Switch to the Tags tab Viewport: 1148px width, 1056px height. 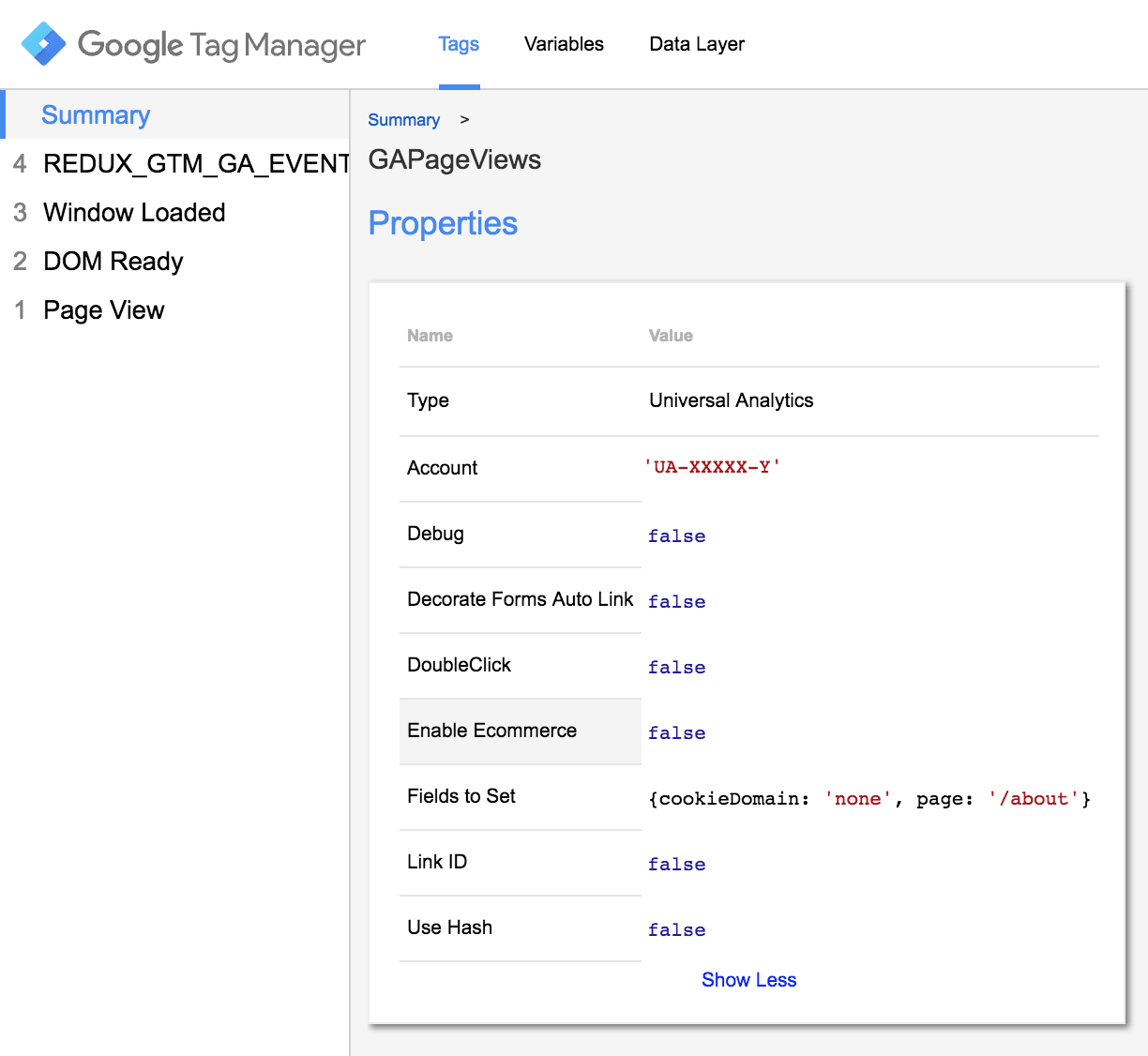459,44
